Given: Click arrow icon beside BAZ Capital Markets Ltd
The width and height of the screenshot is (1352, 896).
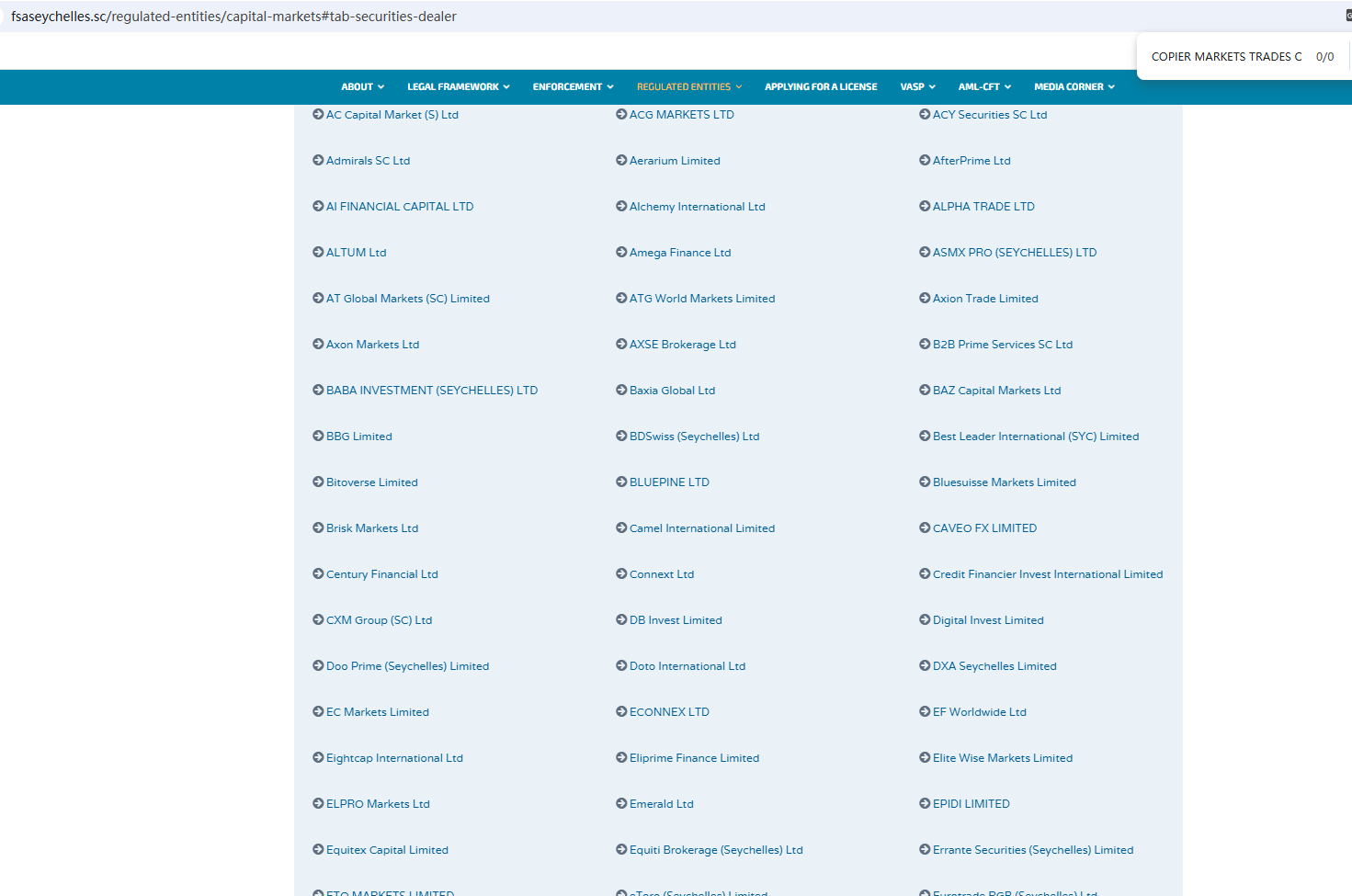Looking at the screenshot, I should pos(925,391).
